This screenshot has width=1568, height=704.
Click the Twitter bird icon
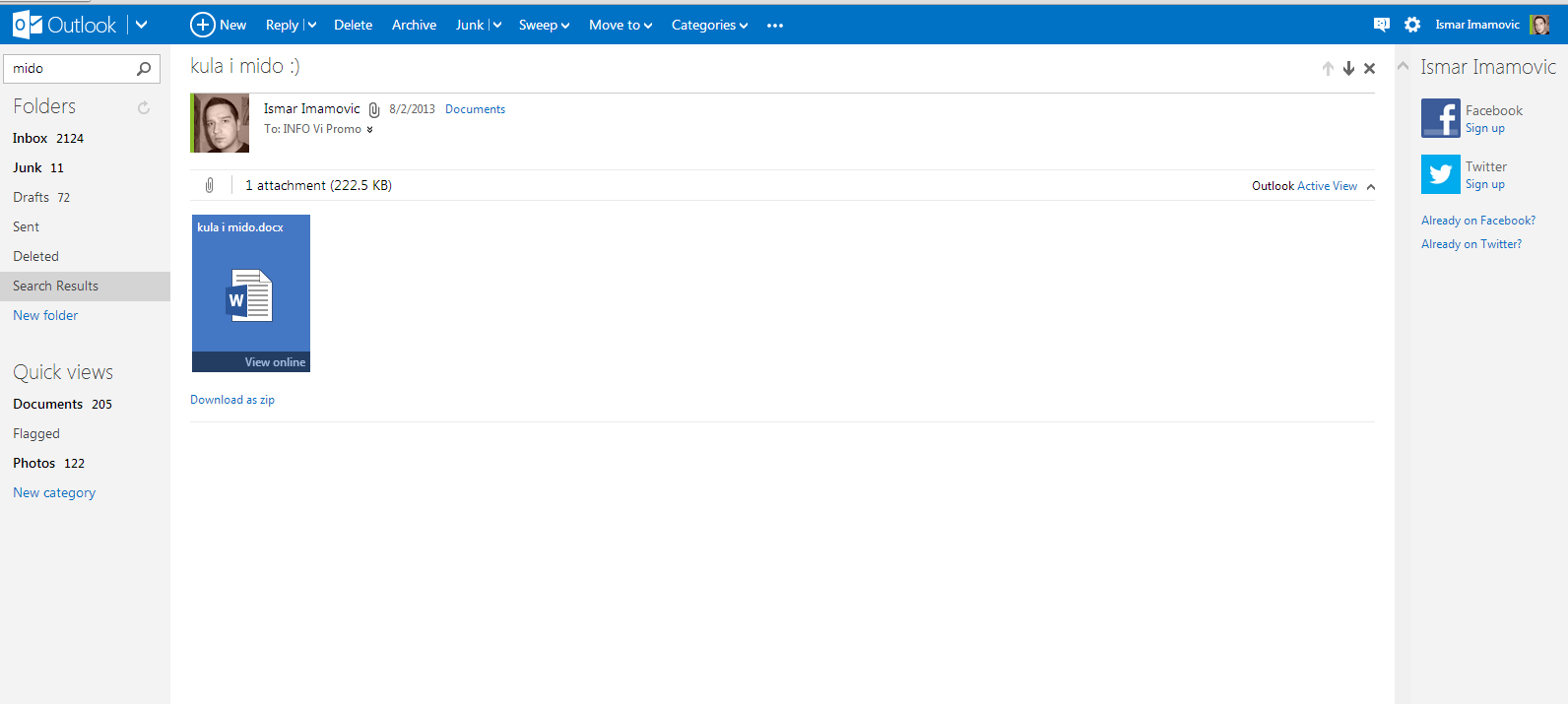[x=1440, y=174]
